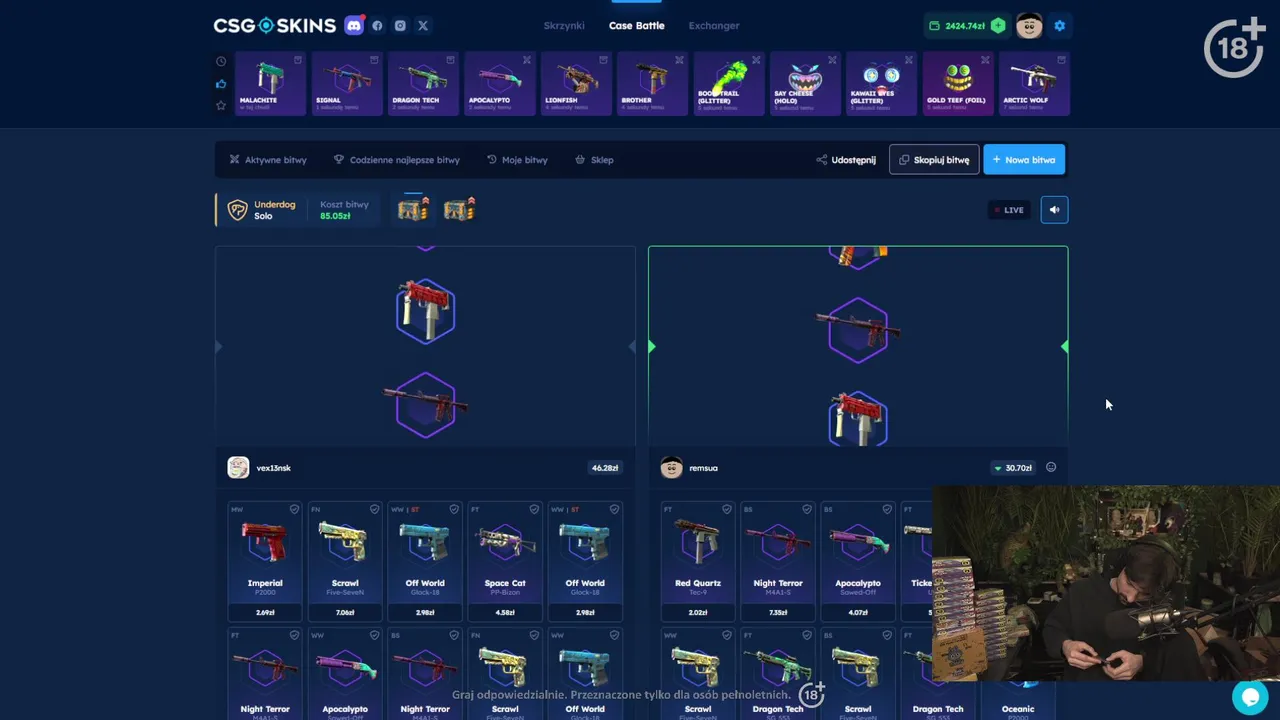Open the Gold Teef (Foil) drop card
Image resolution: width=1280 pixels, height=720 pixels.
point(958,84)
